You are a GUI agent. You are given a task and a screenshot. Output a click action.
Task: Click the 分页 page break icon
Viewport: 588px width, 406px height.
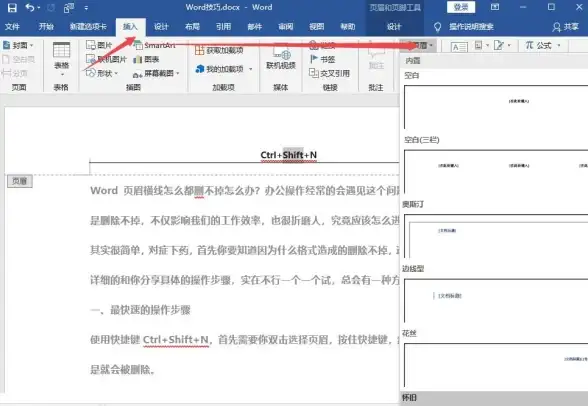6,73
